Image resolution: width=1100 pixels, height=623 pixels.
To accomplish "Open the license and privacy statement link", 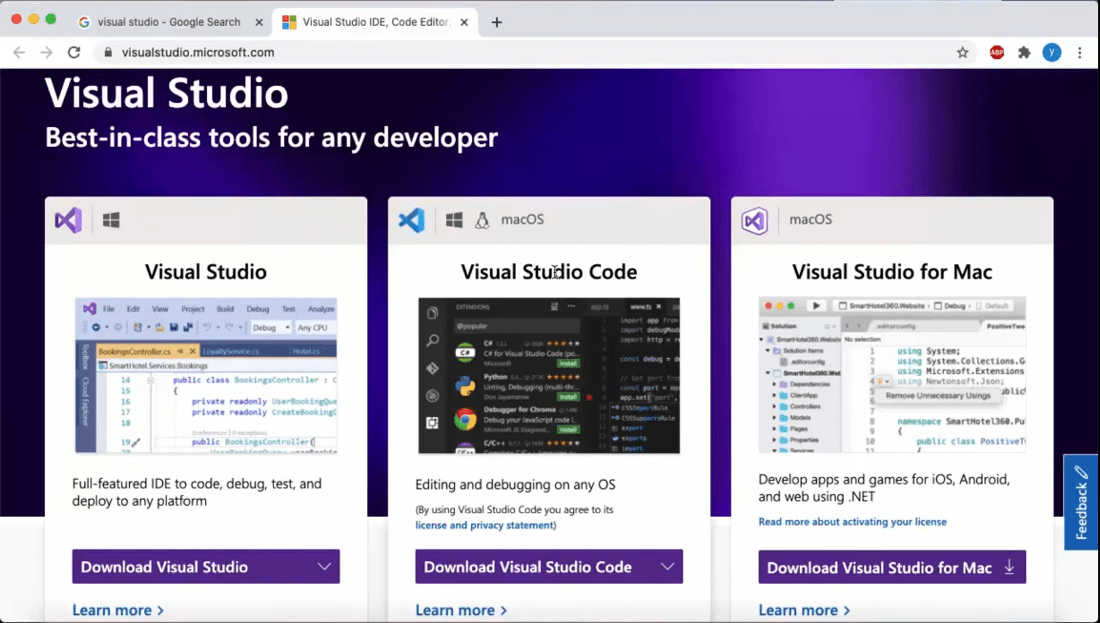I will coord(484,525).
